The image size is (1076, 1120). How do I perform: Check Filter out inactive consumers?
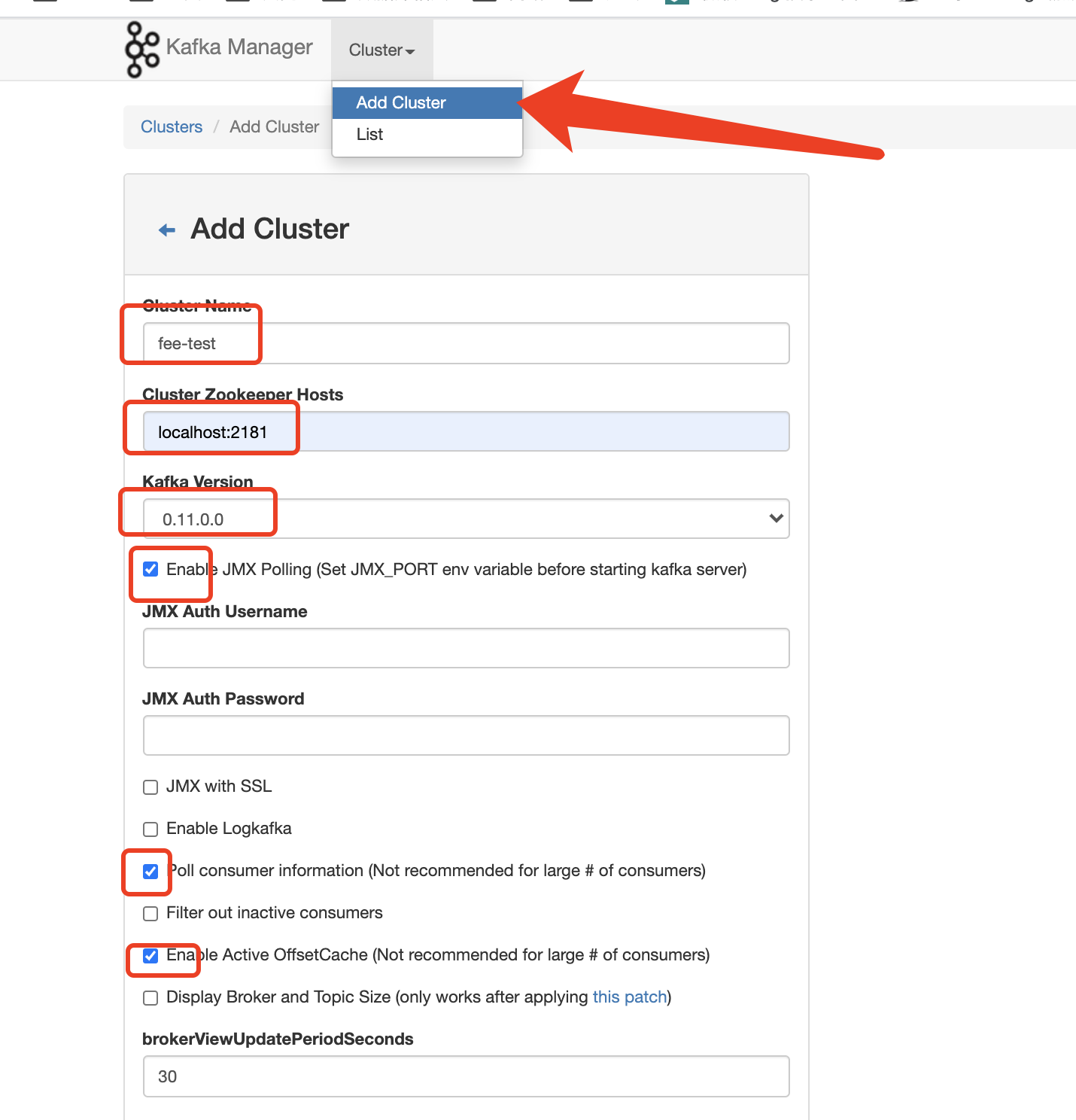tap(150, 914)
